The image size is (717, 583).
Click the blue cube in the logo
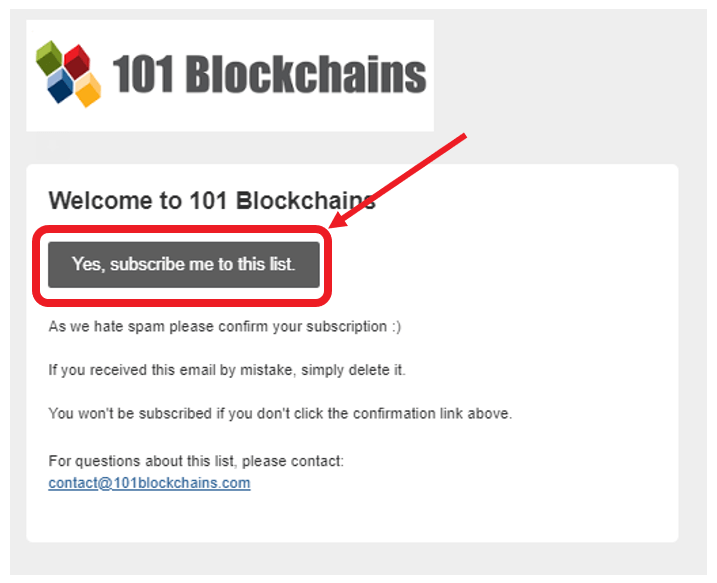pos(60,86)
